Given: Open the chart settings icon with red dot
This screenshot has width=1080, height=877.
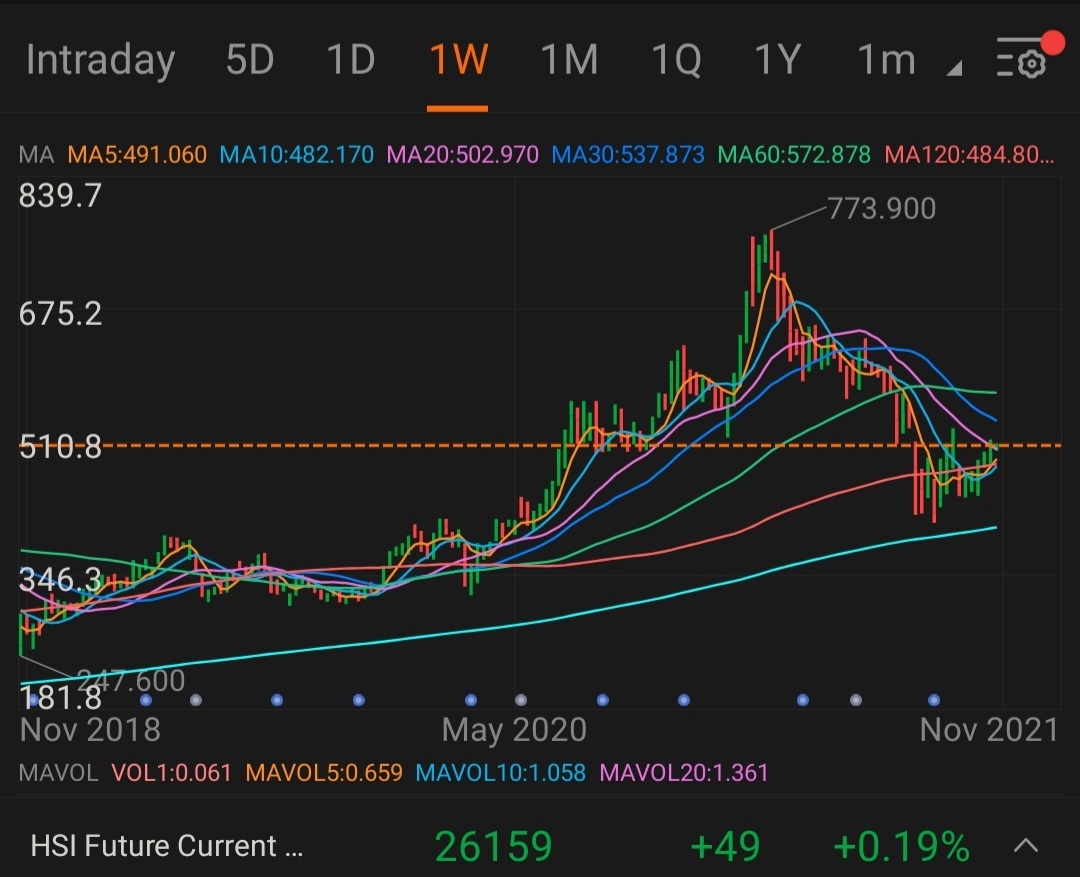Looking at the screenshot, I should (1022, 62).
